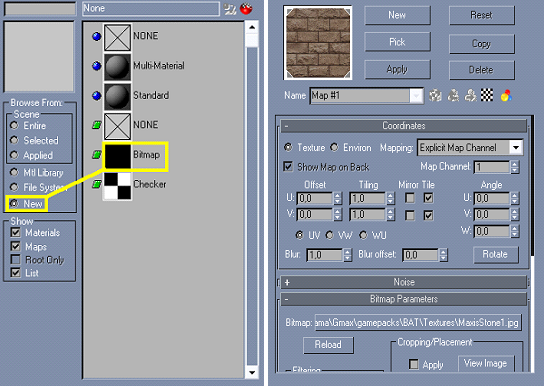Select the Multi-Material entry
This screenshot has width=544, height=386.
coord(159,66)
